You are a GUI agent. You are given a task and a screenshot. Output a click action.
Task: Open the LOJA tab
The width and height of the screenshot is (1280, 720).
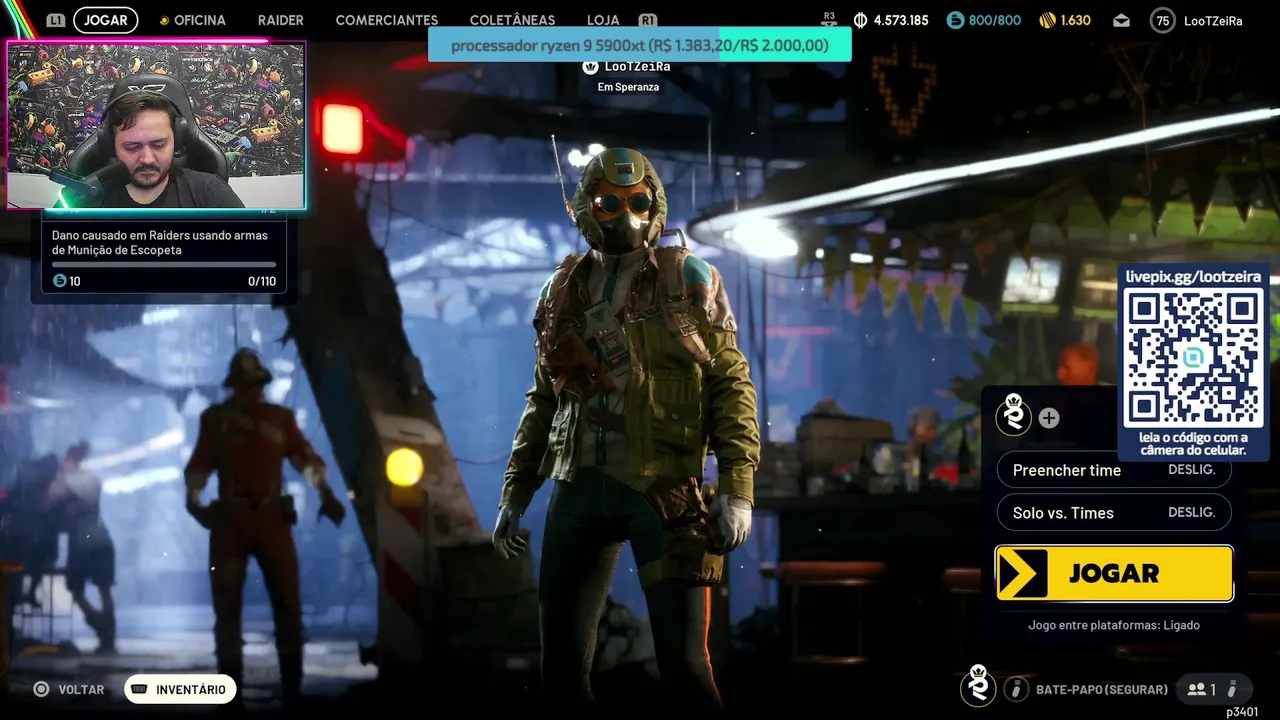coord(603,20)
